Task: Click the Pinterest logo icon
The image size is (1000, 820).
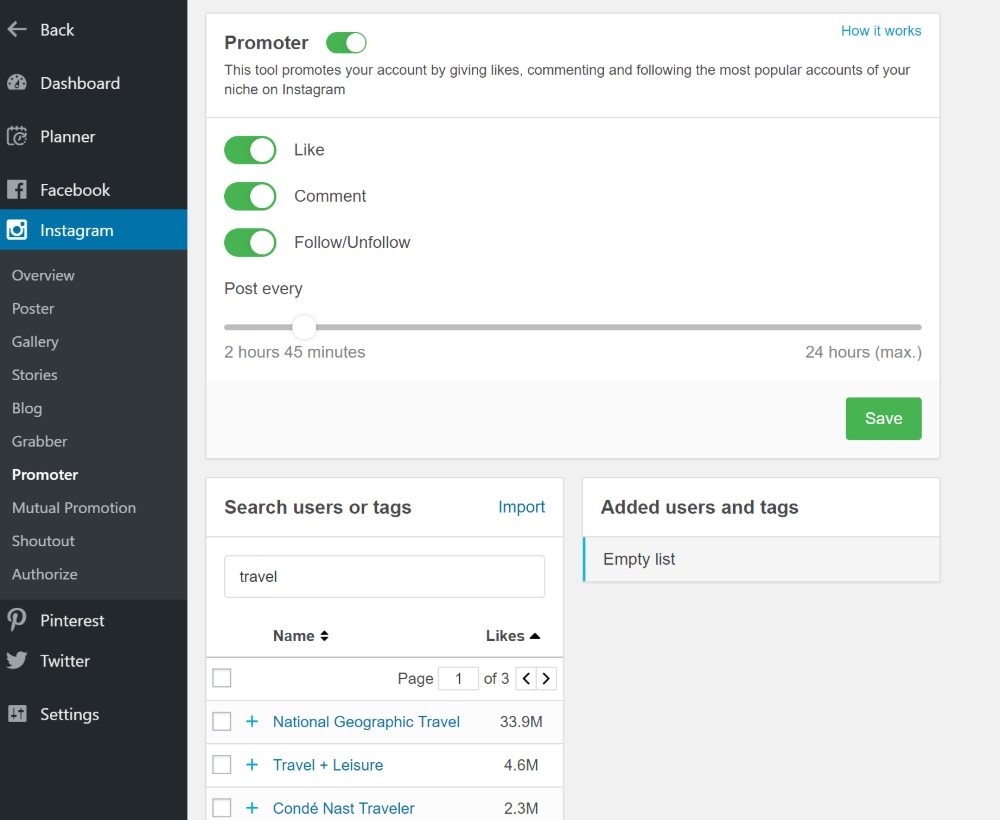Action: click(17, 620)
